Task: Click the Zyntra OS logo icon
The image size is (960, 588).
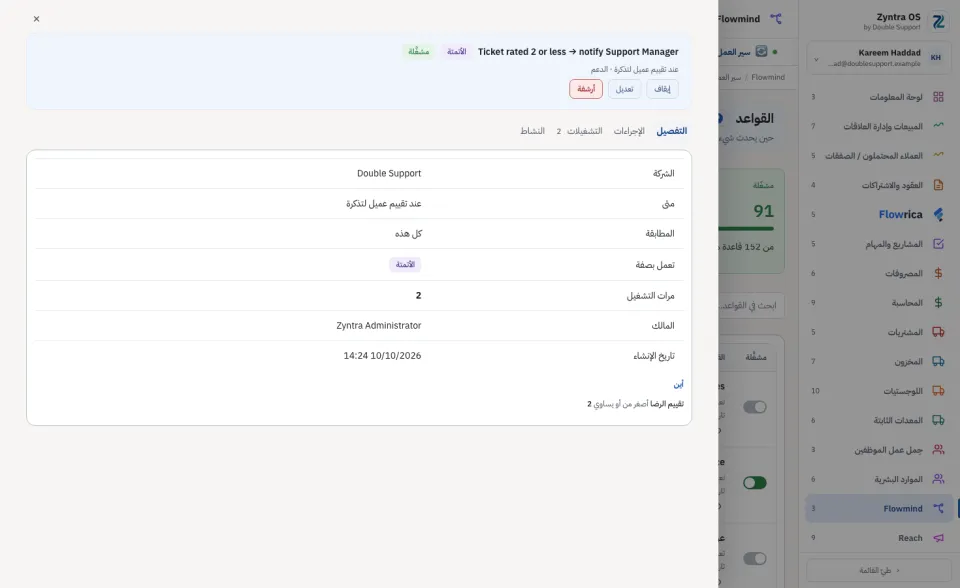Action: pyautogui.click(x=938, y=22)
